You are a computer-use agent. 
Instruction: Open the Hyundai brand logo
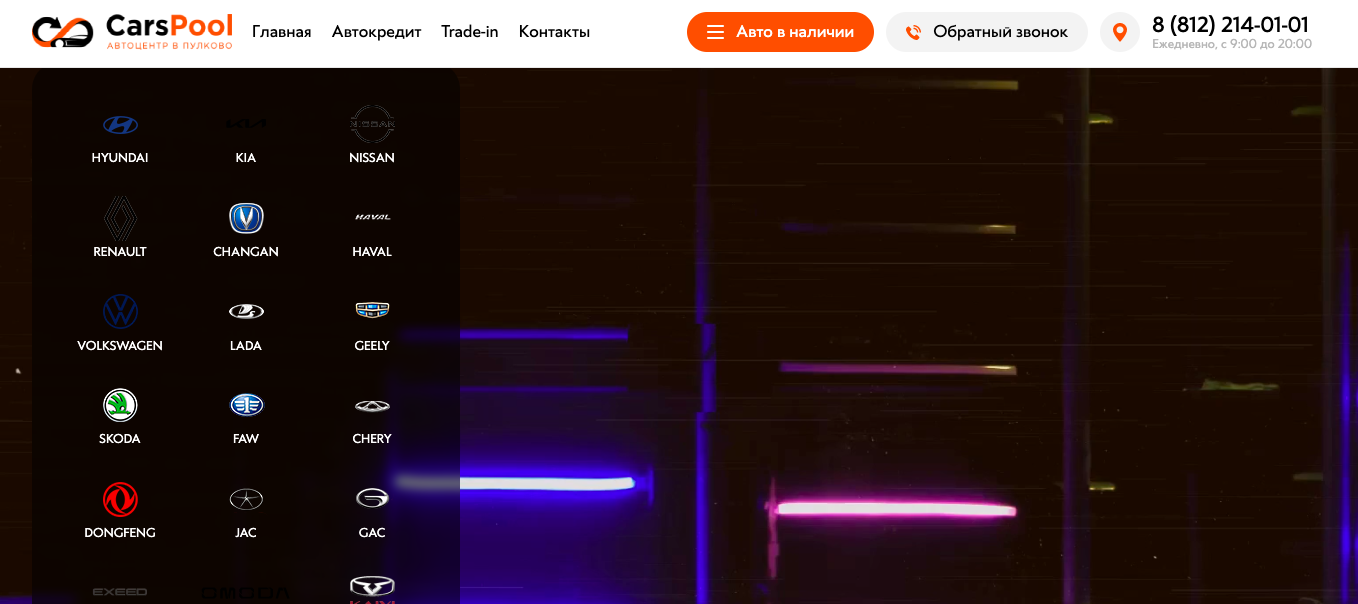(x=120, y=125)
